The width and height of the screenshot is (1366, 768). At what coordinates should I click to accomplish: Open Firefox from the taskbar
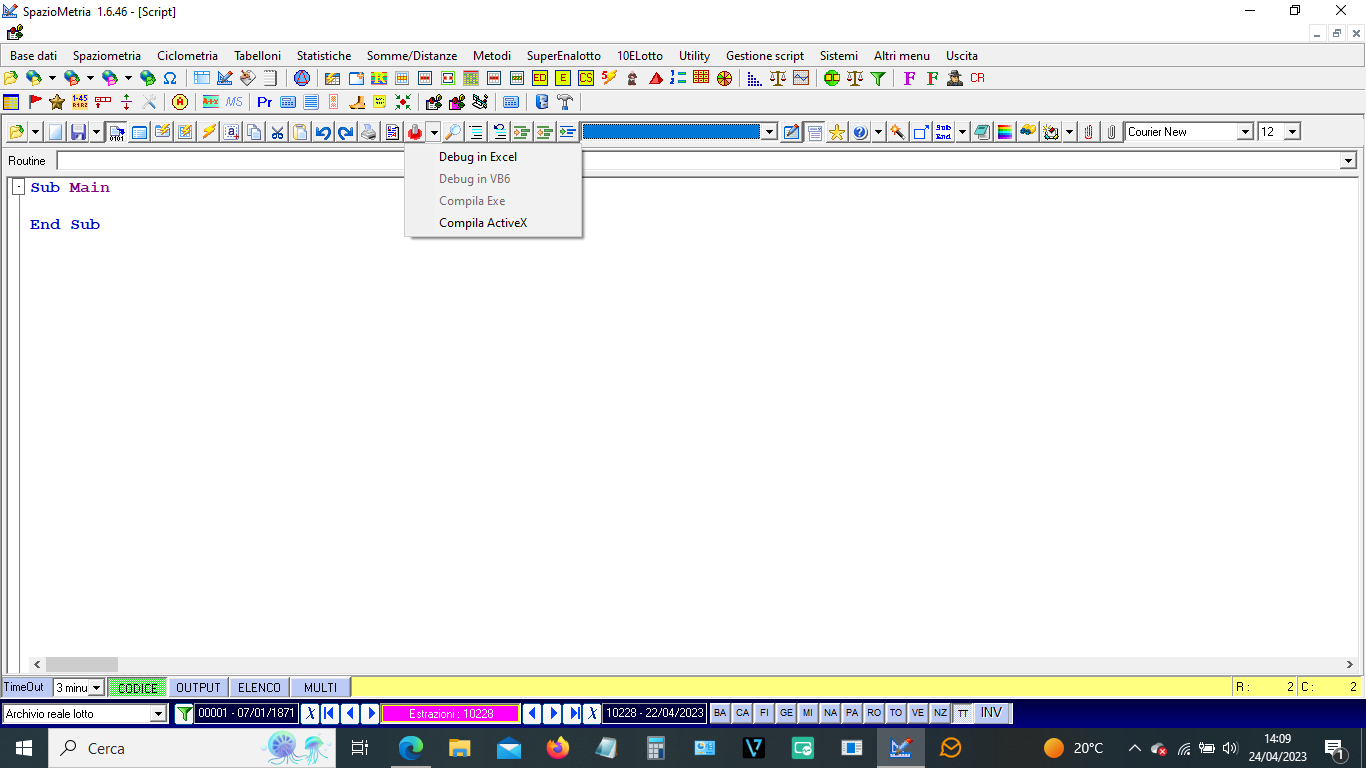tap(557, 748)
